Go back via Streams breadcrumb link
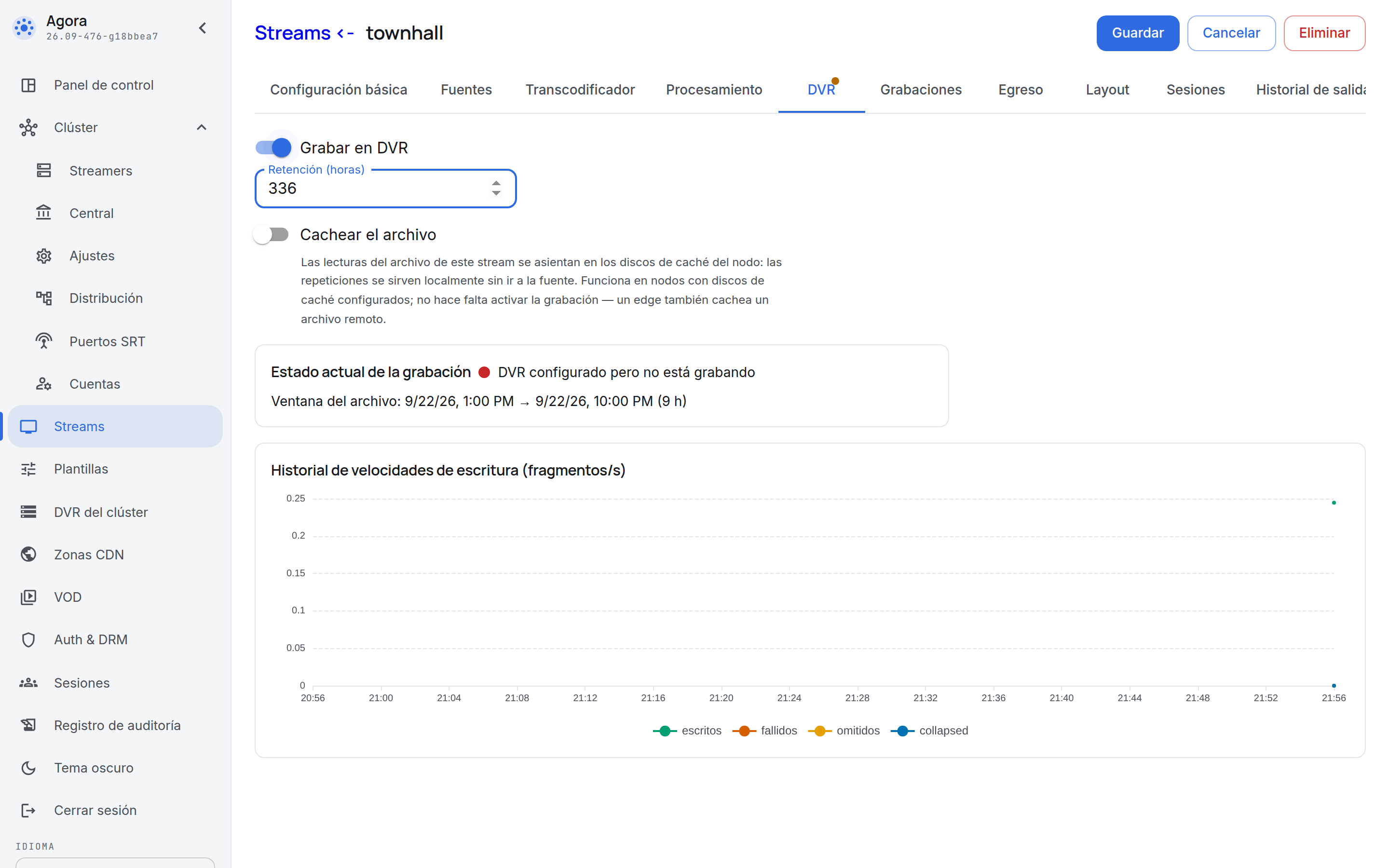 293,33
